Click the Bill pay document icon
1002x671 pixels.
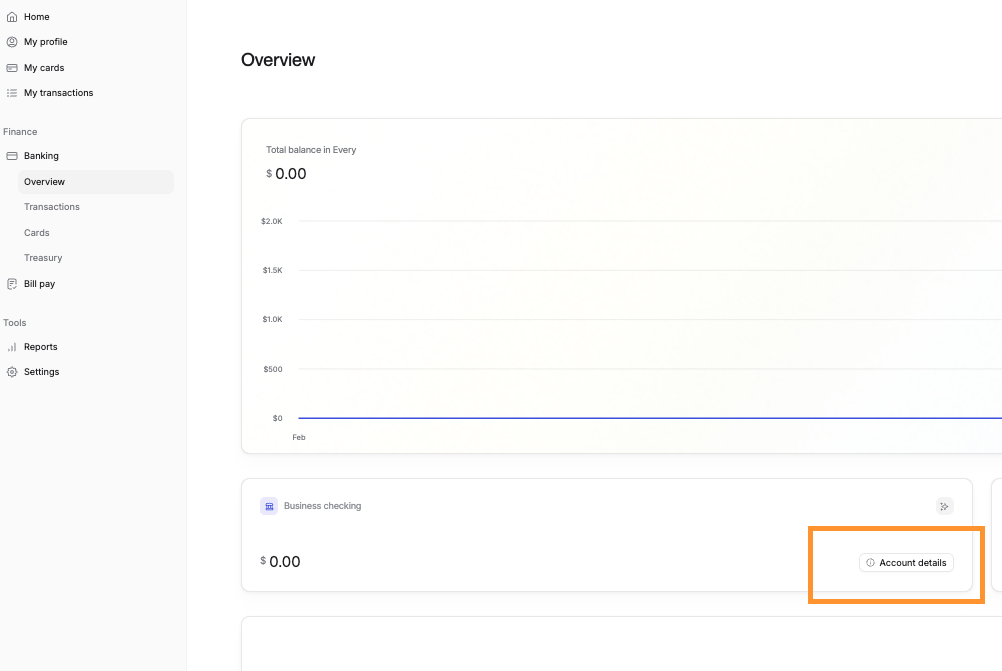pyautogui.click(x=12, y=284)
